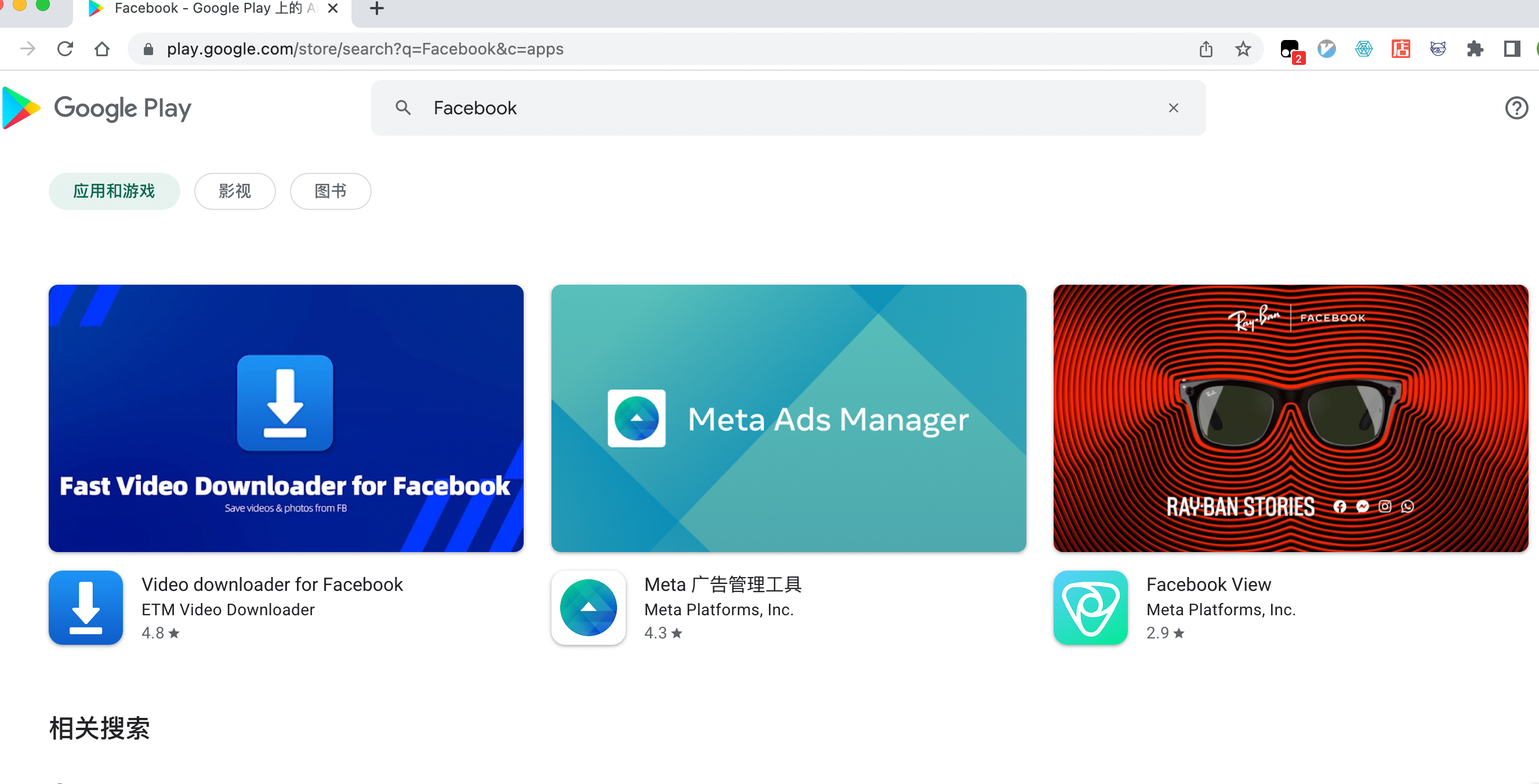This screenshot has height=784, width=1539.
Task: Open Video downloader for Facebook title
Action: point(272,585)
